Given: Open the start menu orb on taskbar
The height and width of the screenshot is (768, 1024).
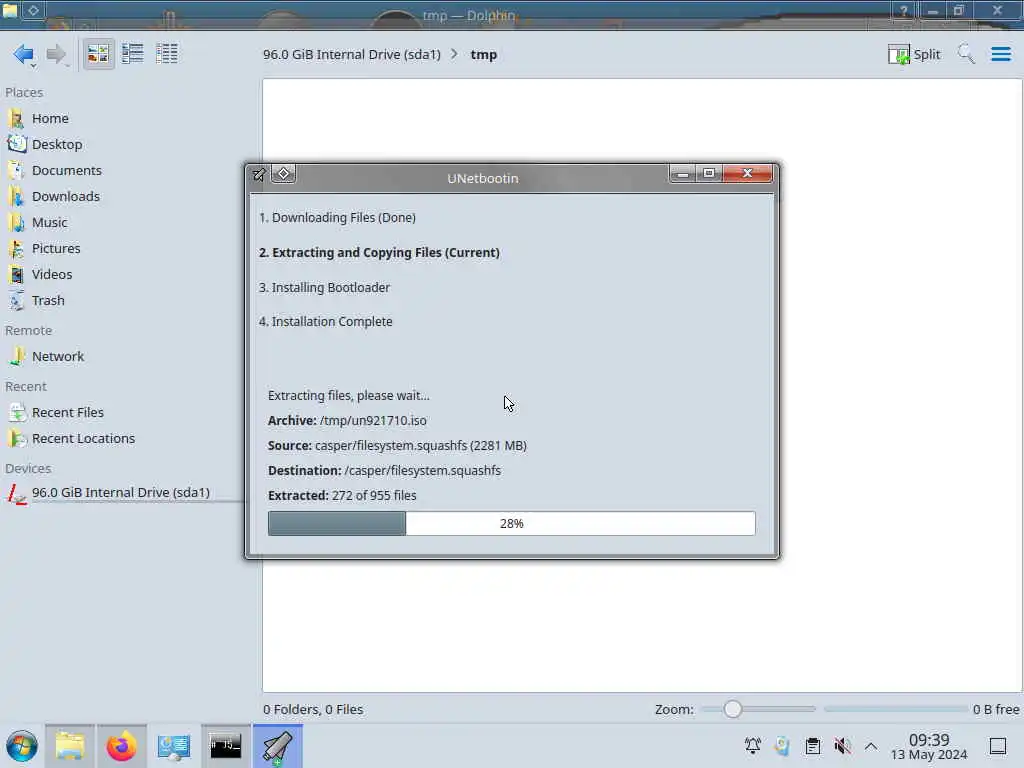Looking at the screenshot, I should pyautogui.click(x=22, y=746).
